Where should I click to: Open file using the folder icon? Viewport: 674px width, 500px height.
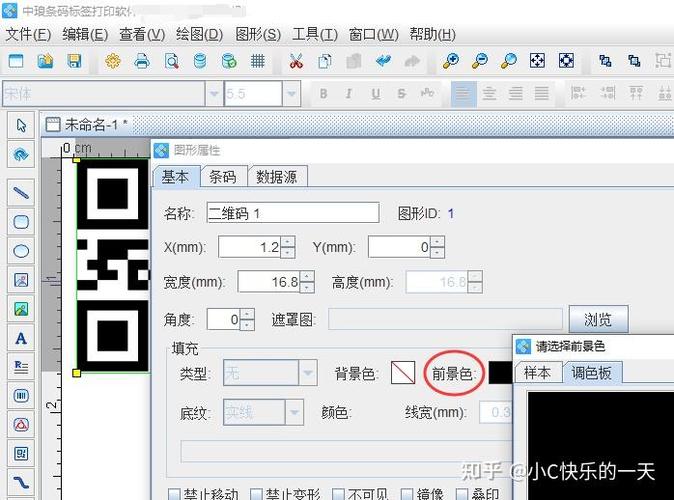pyautogui.click(x=45, y=61)
